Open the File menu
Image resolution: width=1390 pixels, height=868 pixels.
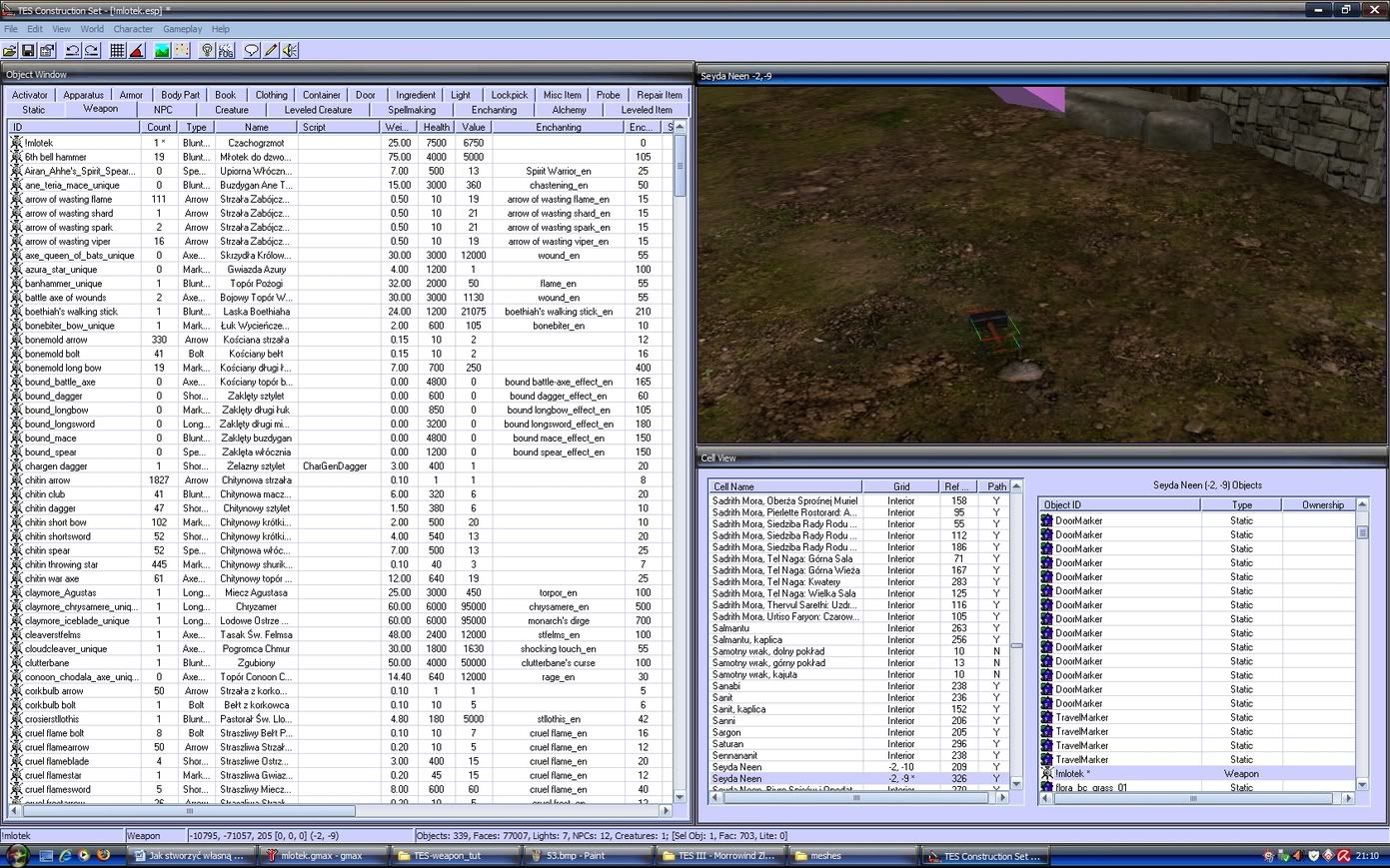[x=11, y=29]
